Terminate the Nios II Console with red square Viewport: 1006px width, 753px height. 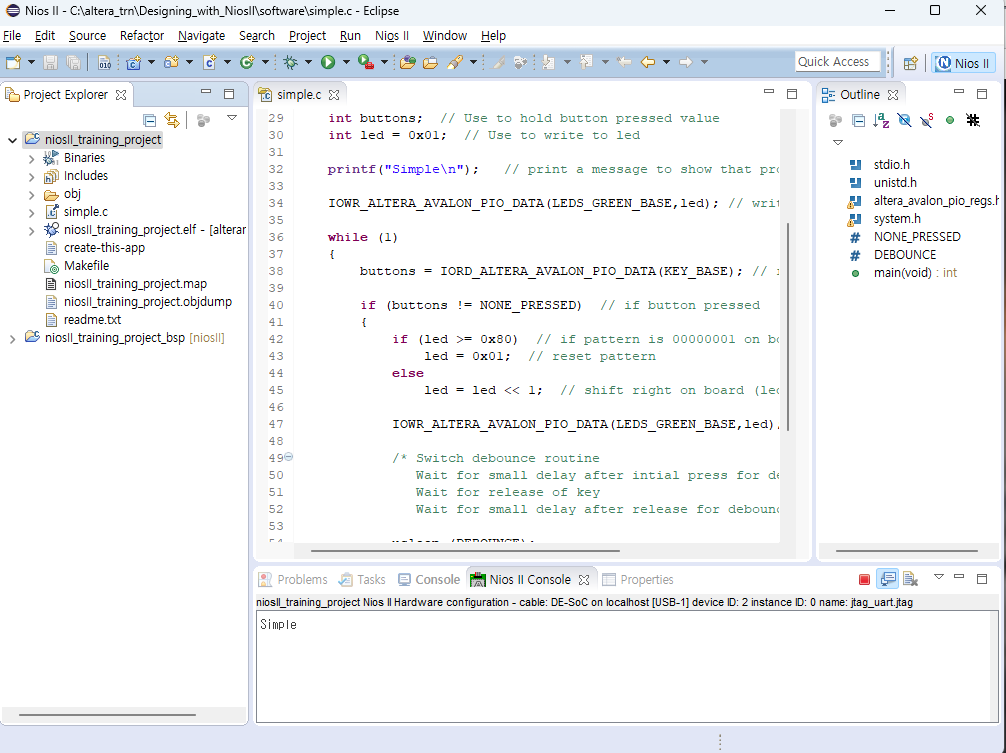pyautogui.click(x=864, y=580)
